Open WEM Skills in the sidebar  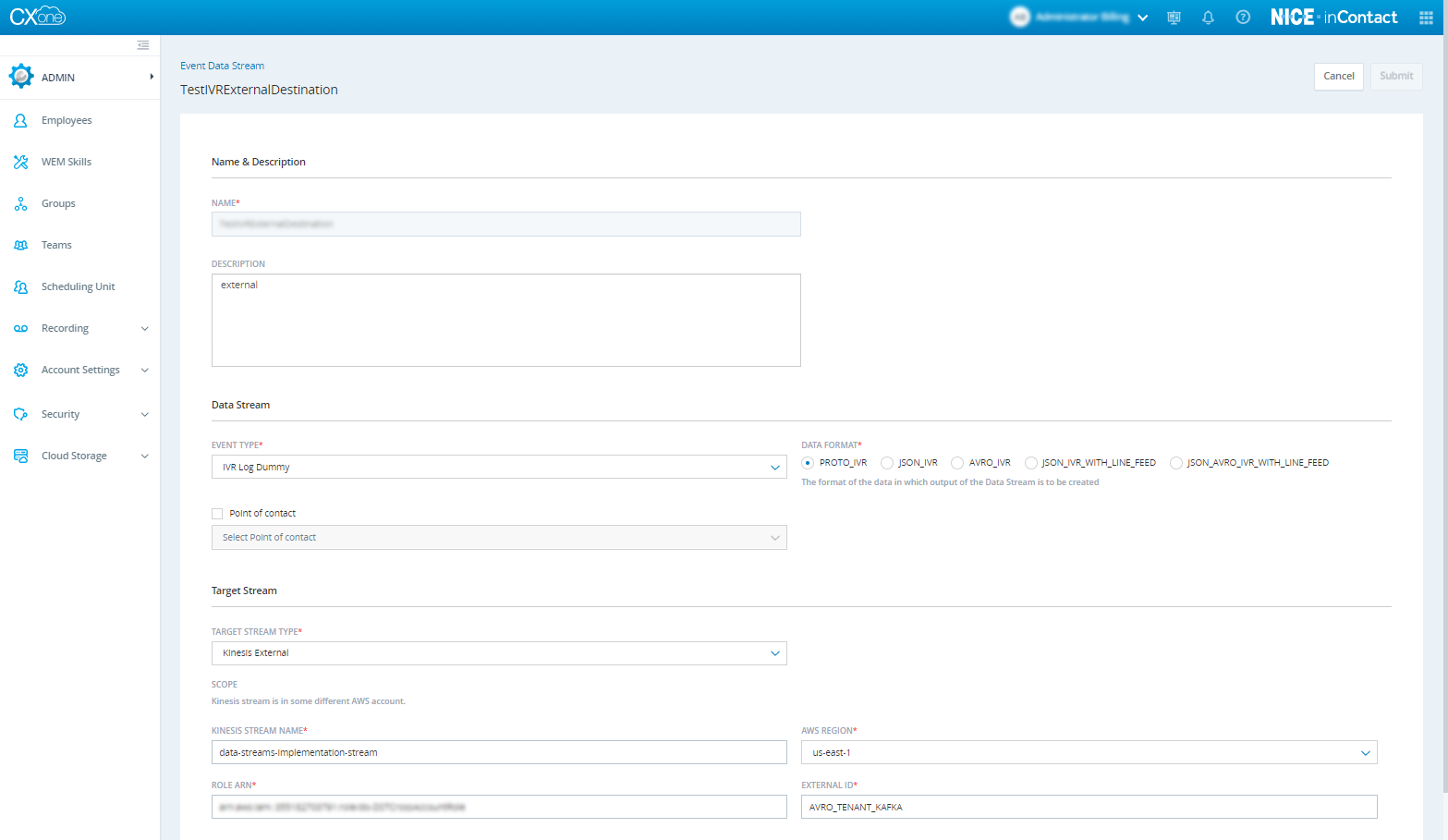67,162
